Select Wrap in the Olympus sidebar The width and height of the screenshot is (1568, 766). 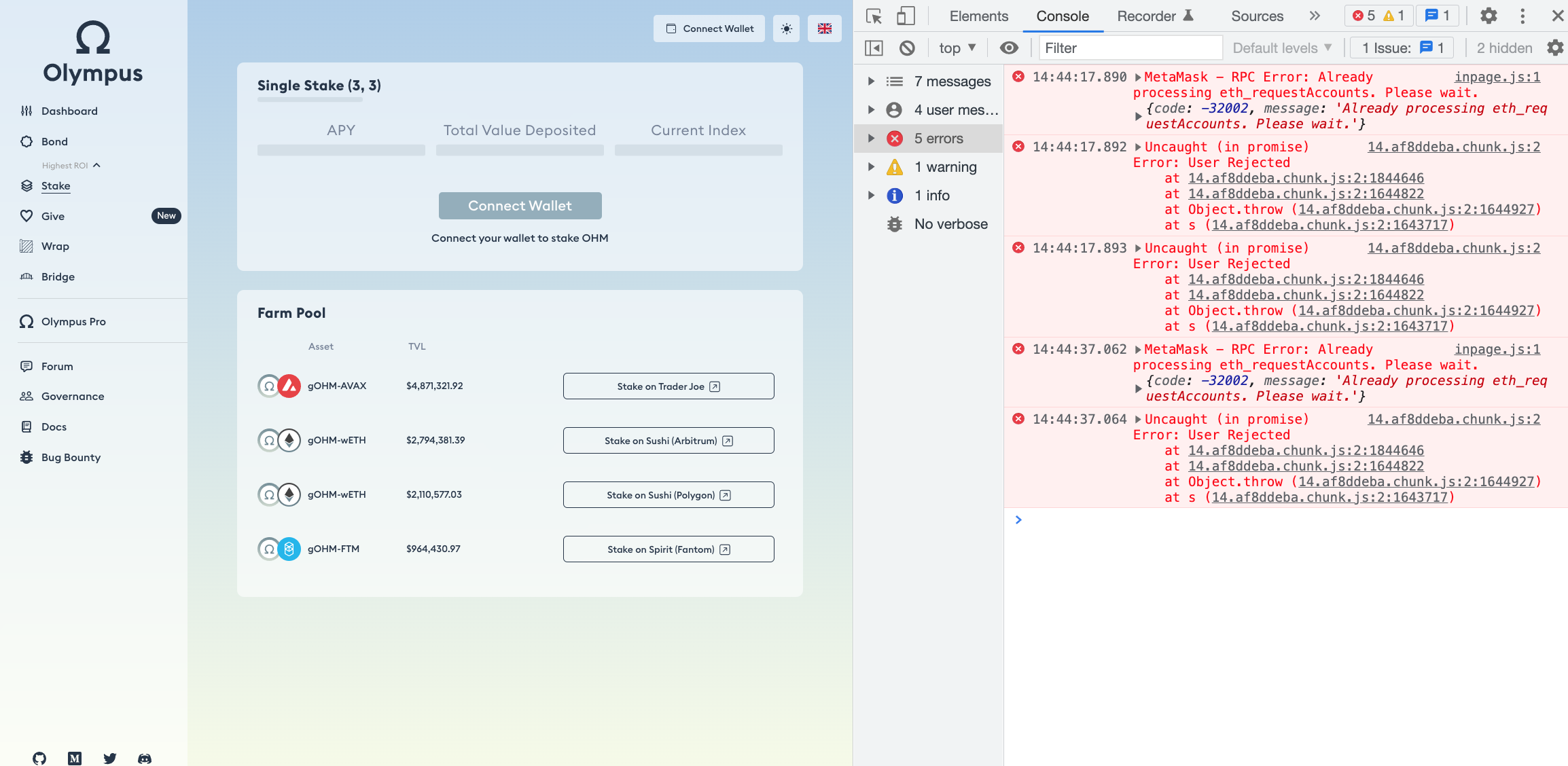coord(56,246)
